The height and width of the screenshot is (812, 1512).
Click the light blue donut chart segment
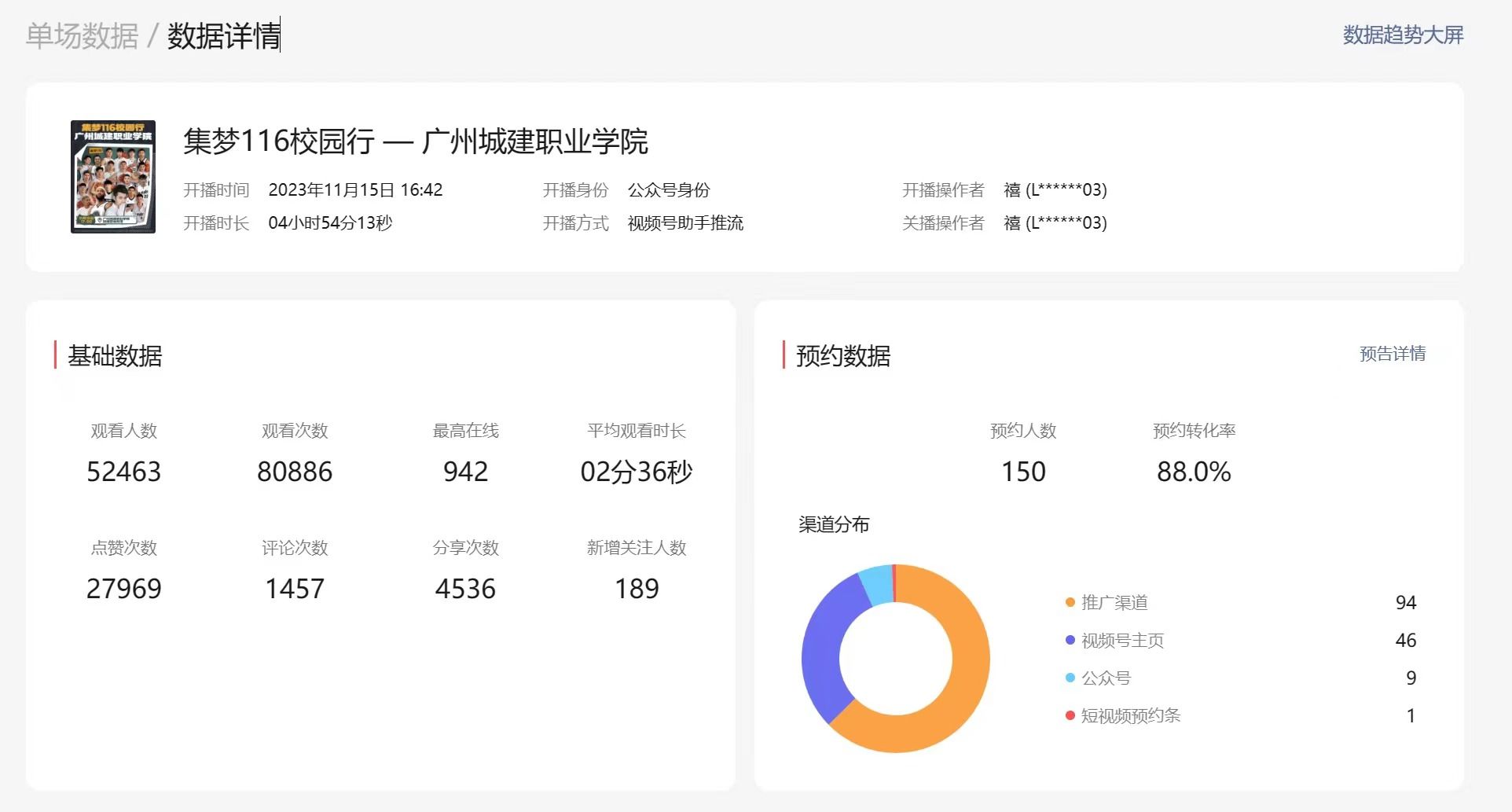(876, 585)
